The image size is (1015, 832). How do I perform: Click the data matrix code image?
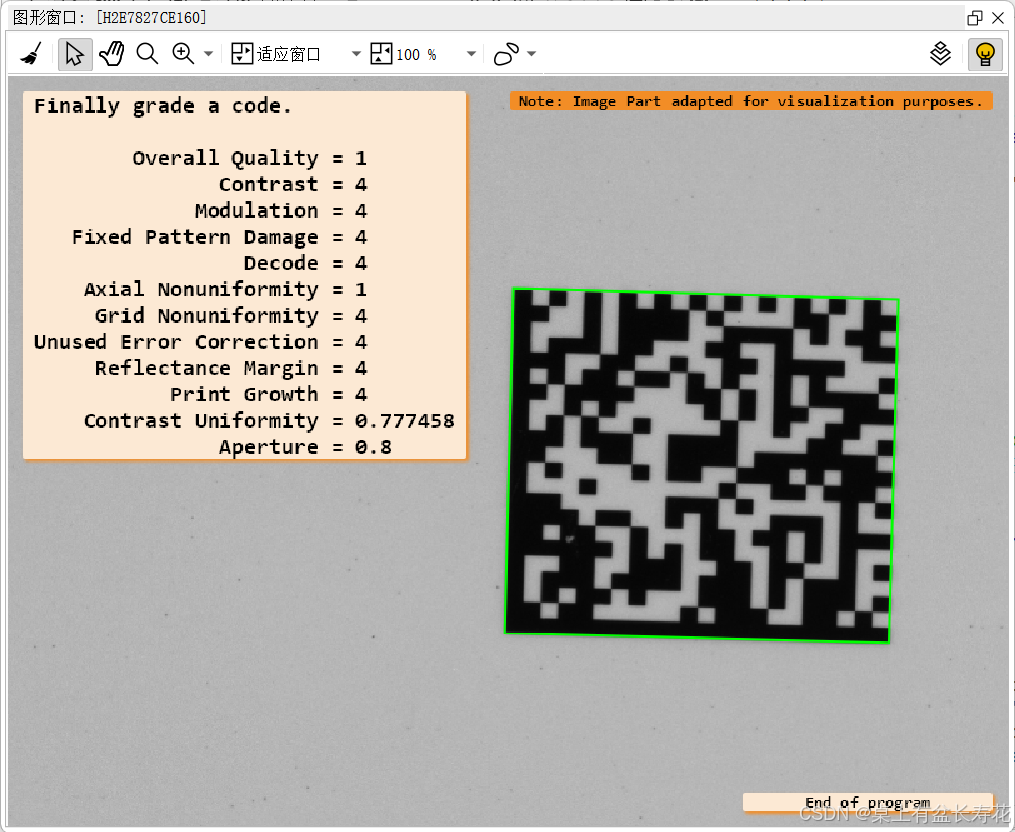coord(702,466)
